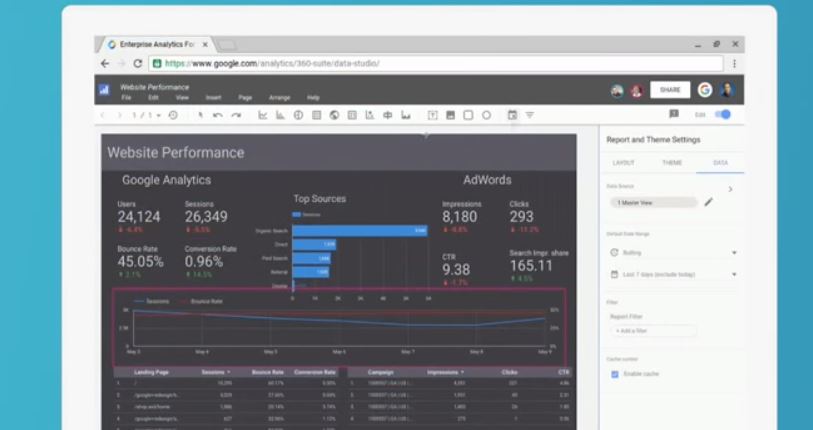Viewport: 813px width, 430px height.
Task: Open the Arrange menu
Action: point(279,98)
